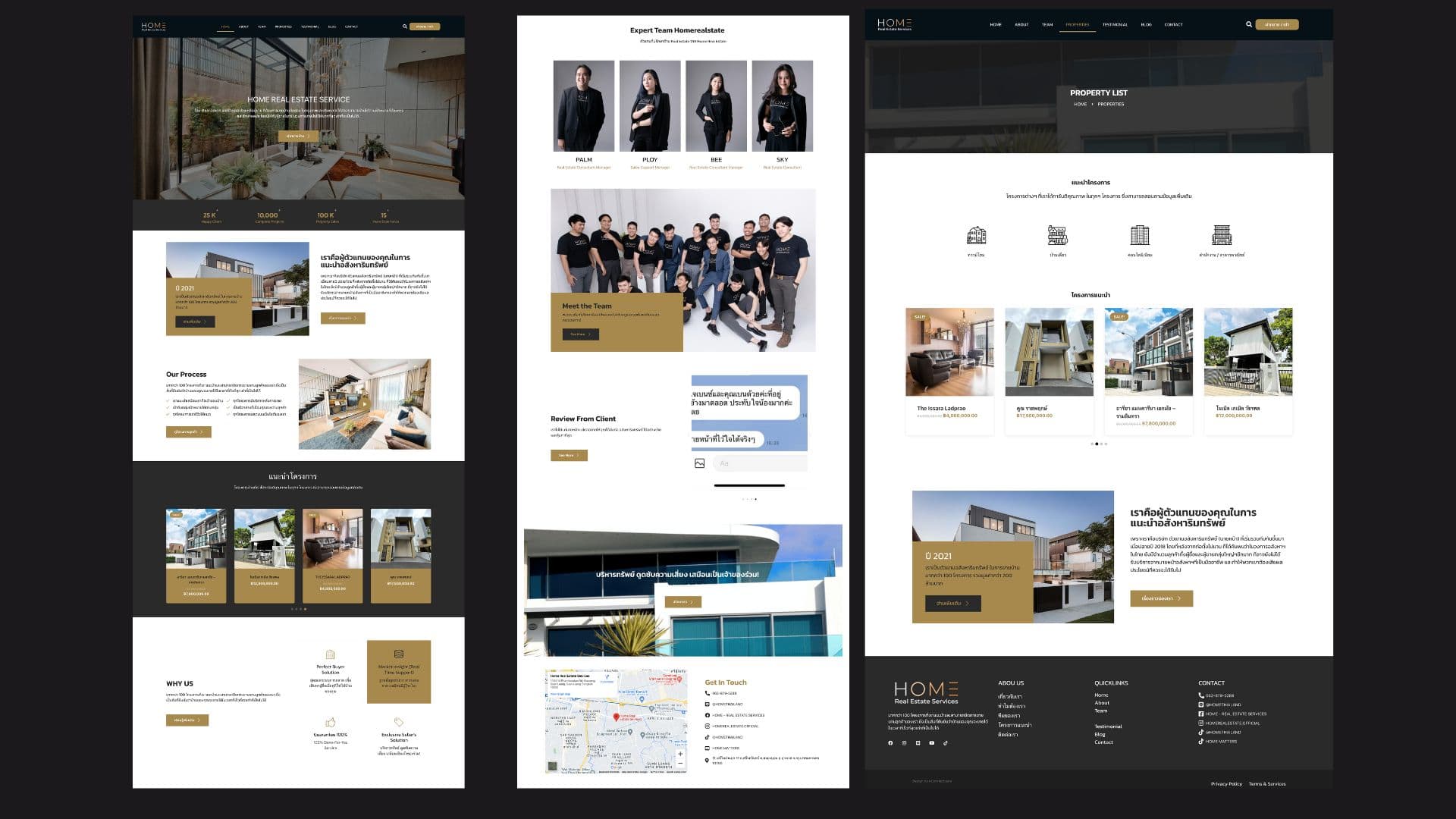Click the See More button under Review From Client

coord(569,455)
